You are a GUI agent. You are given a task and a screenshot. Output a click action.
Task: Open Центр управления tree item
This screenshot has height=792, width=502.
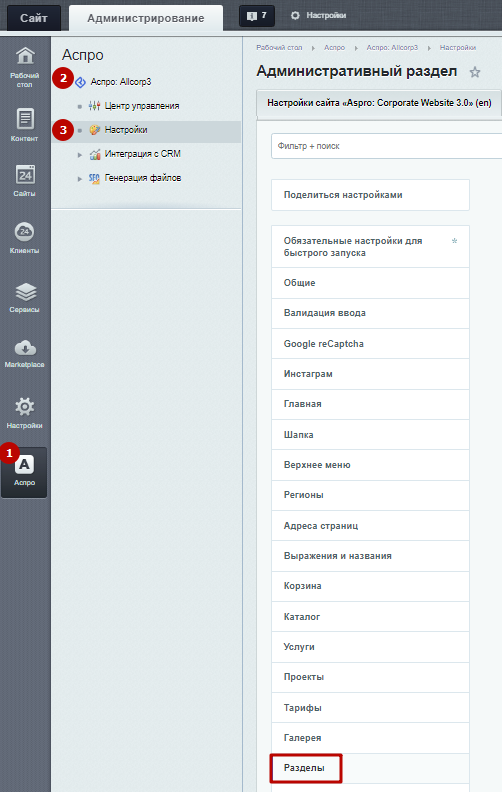(142, 106)
